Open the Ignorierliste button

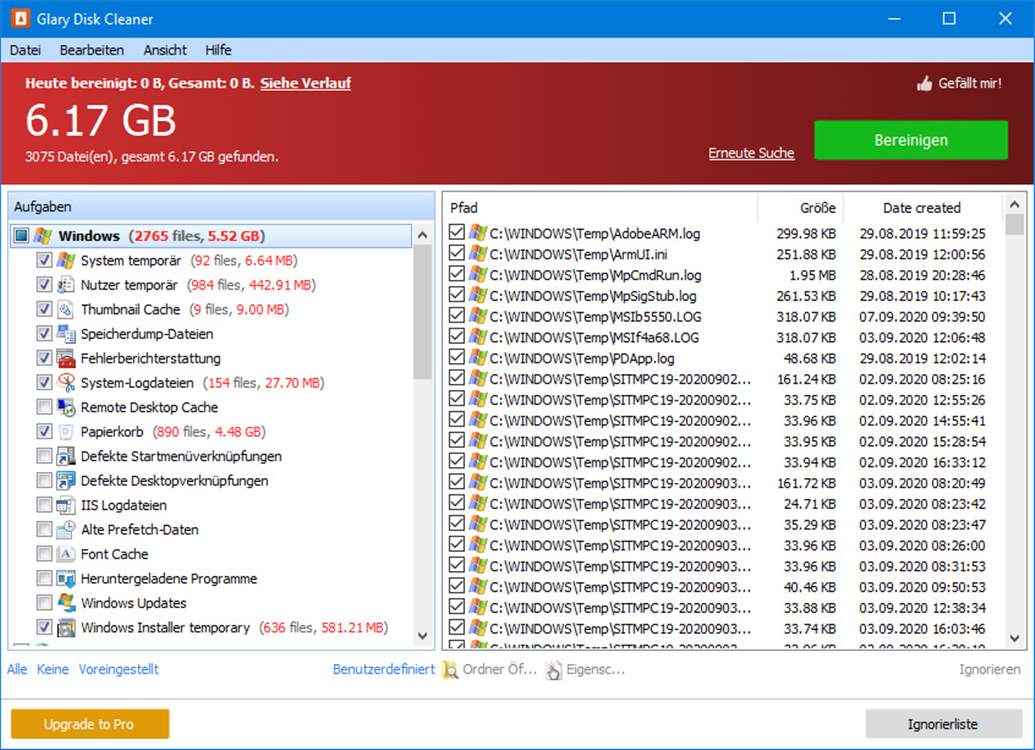[x=943, y=724]
